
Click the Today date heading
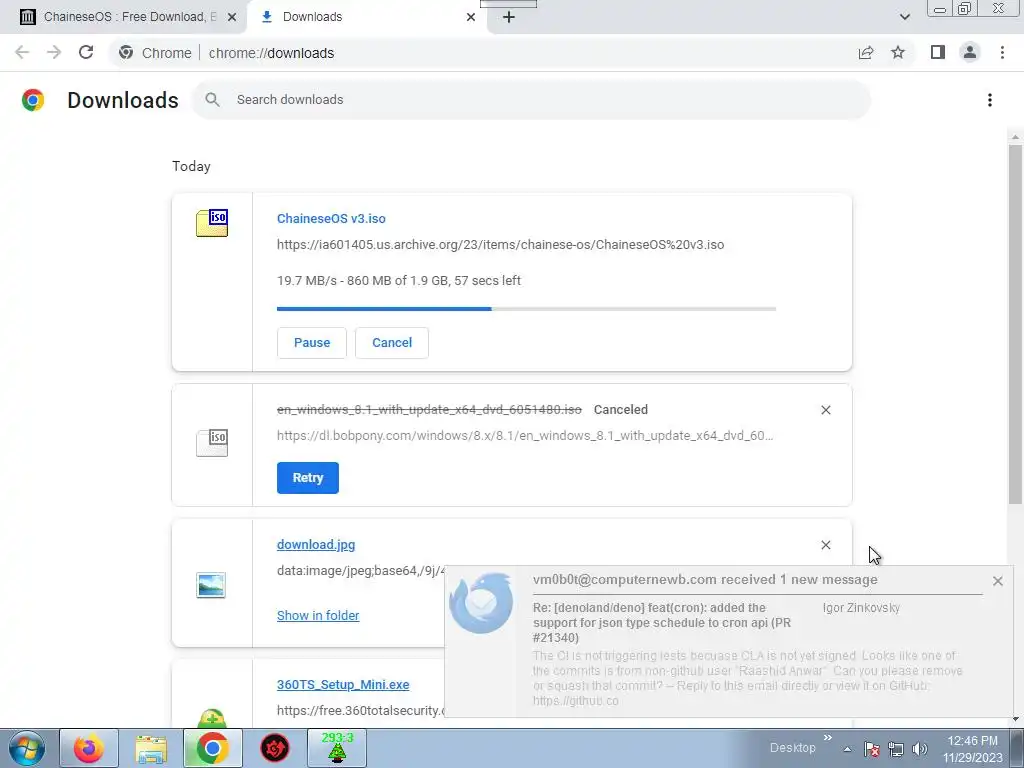coord(191,167)
